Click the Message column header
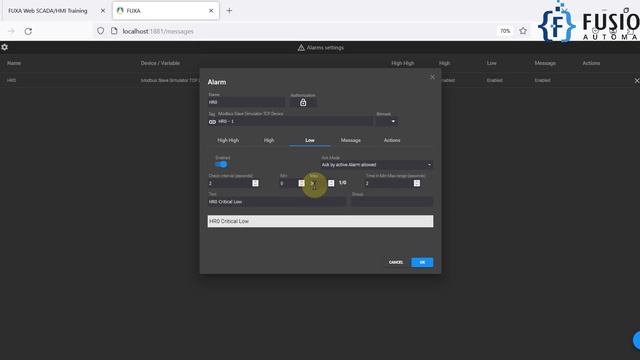The image size is (640, 360). point(545,63)
